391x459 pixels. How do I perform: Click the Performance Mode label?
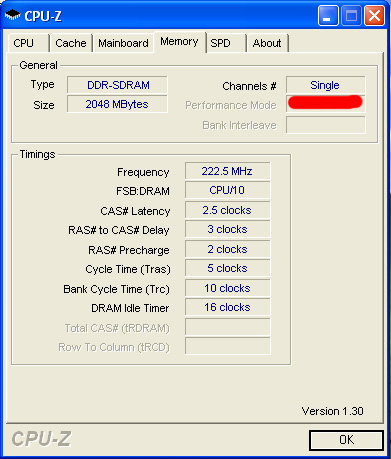231,105
